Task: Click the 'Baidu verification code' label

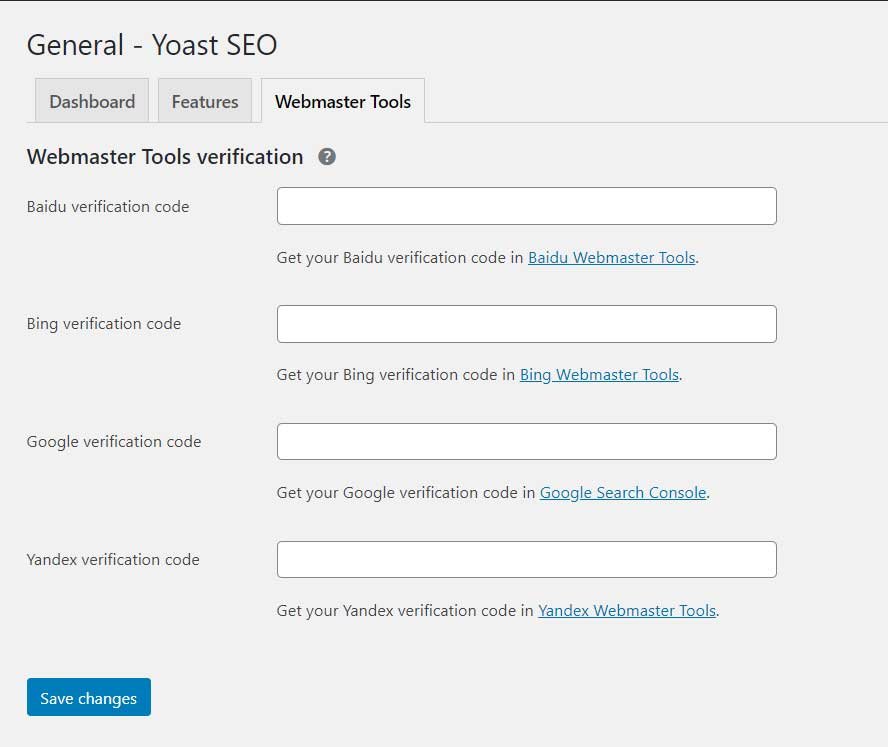Action: point(108,207)
